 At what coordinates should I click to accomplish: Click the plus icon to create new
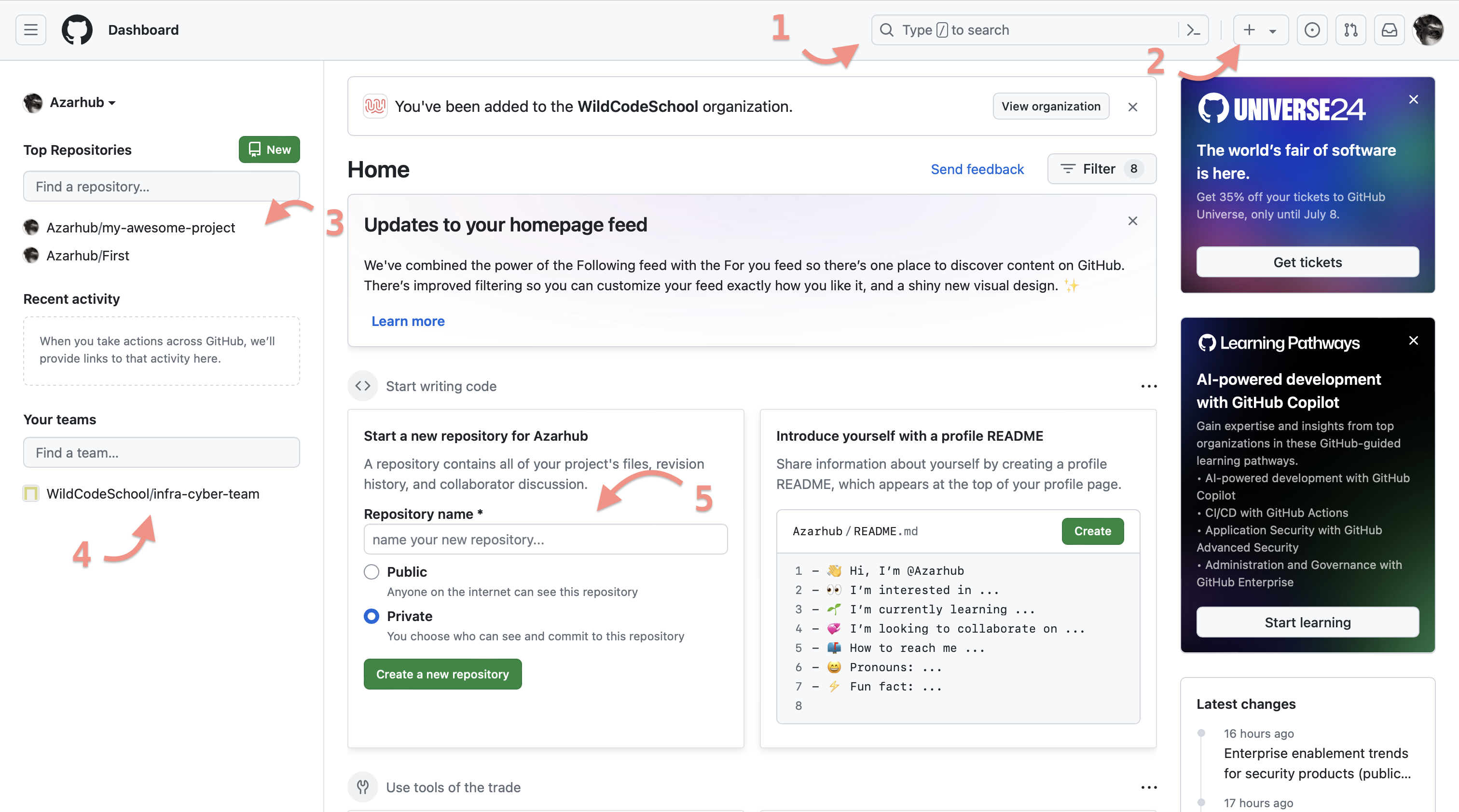click(1249, 30)
